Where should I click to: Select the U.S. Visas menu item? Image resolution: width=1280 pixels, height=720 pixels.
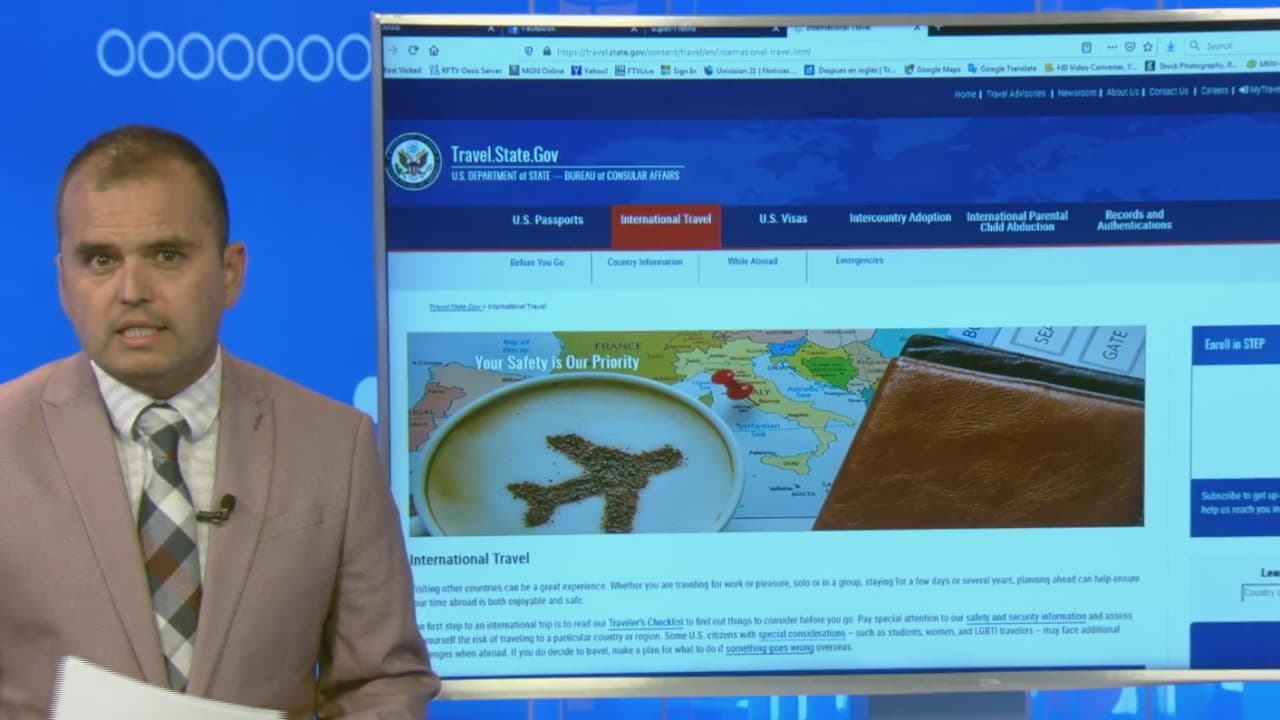(782, 219)
